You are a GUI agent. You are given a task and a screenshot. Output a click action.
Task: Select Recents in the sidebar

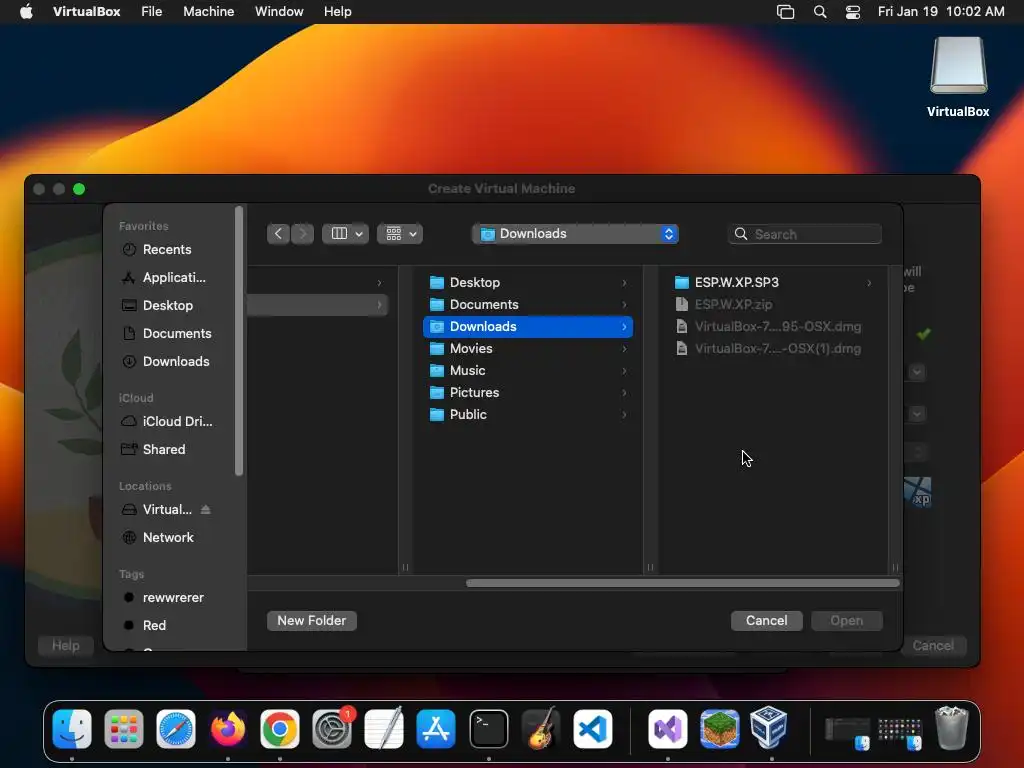pyautogui.click(x=167, y=249)
